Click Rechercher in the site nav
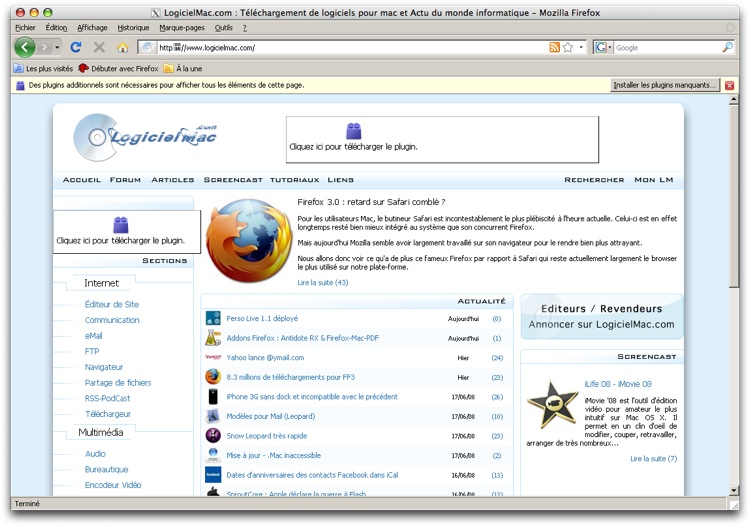 click(x=594, y=180)
